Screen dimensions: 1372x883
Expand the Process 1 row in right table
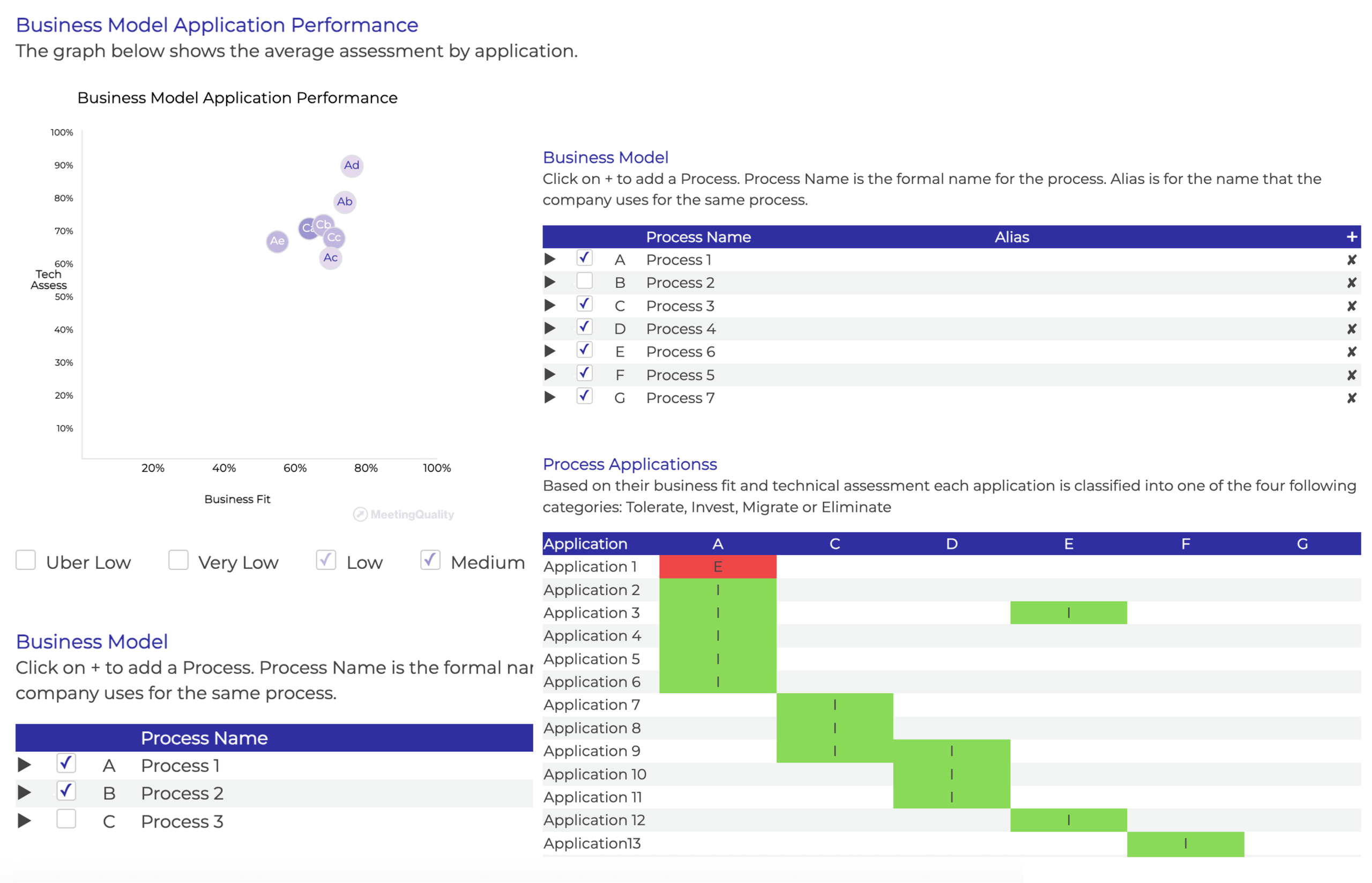point(549,259)
